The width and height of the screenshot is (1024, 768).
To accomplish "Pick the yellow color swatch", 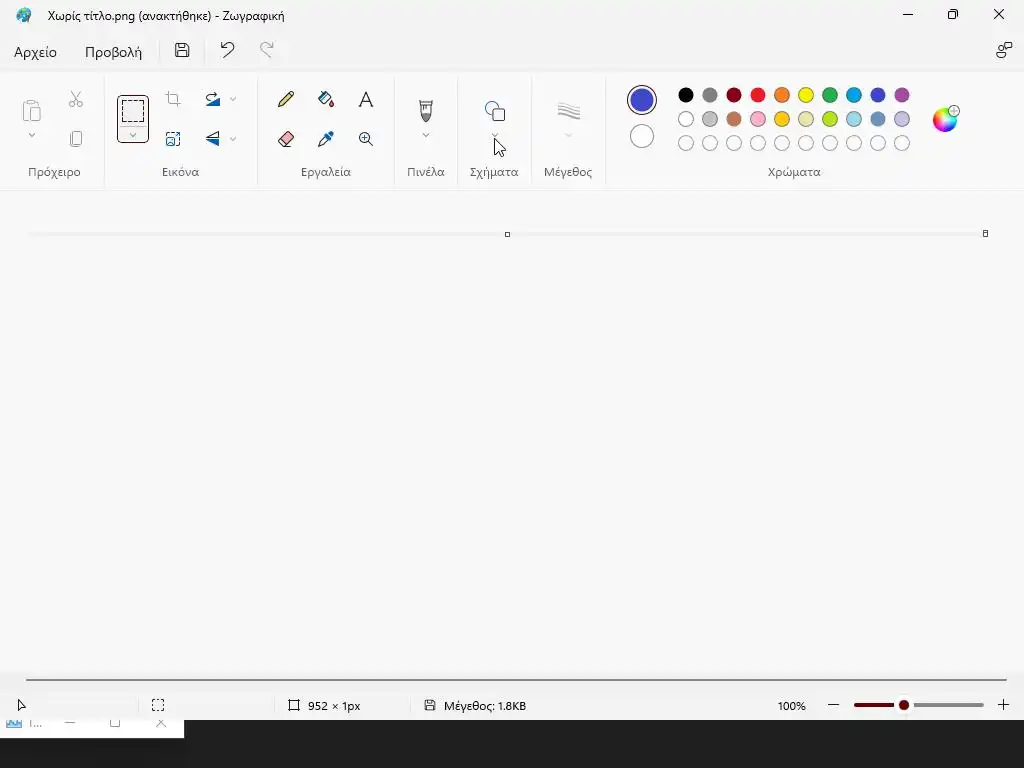I will click(806, 95).
